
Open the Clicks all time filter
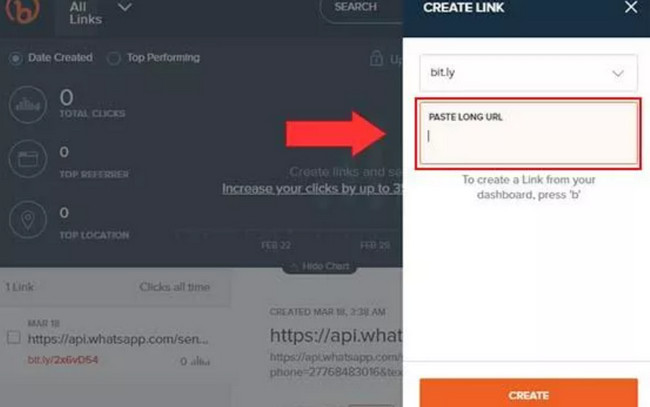pyautogui.click(x=175, y=287)
